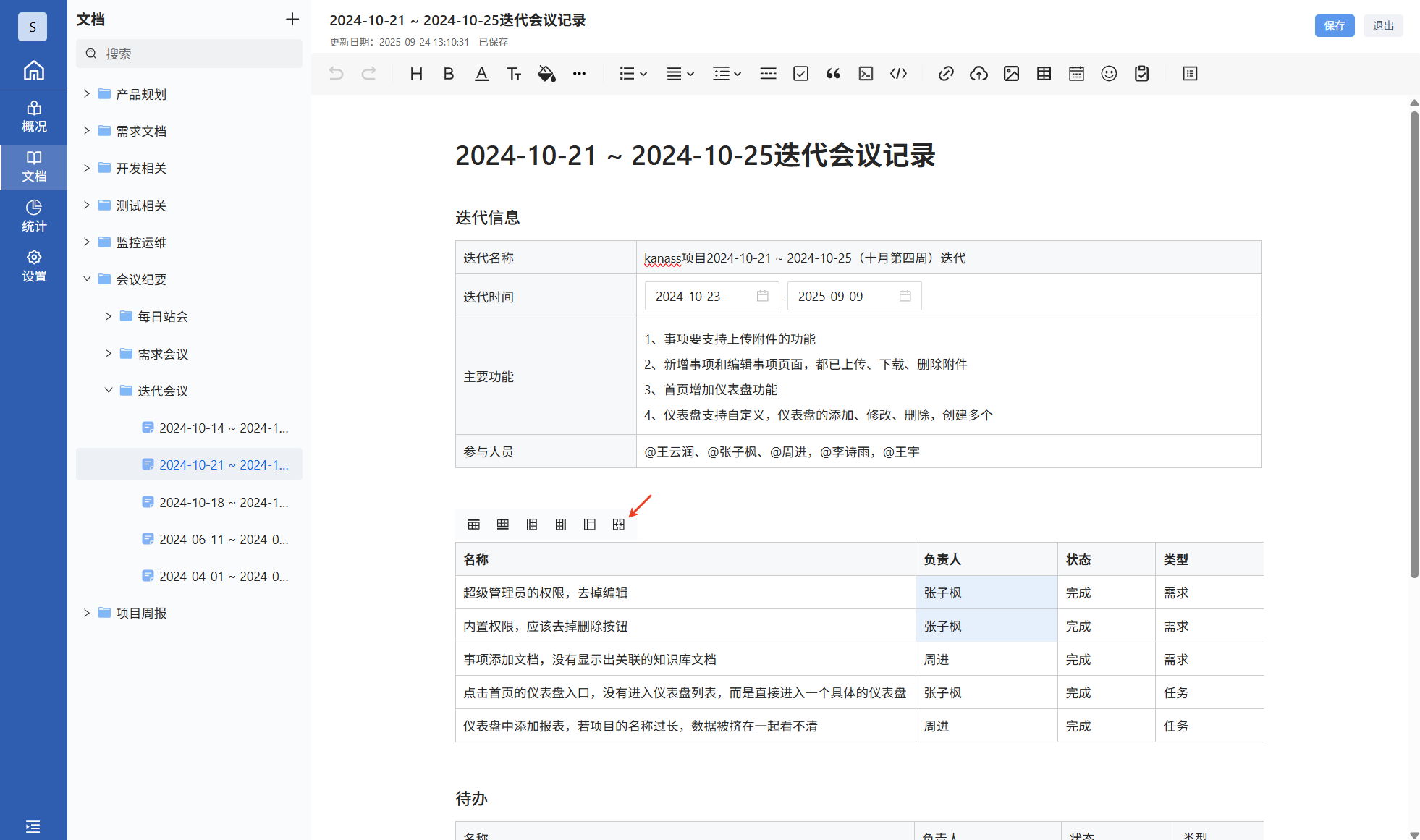Switch to 统计 in the sidebar
This screenshot has height=840, width=1420.
33,216
